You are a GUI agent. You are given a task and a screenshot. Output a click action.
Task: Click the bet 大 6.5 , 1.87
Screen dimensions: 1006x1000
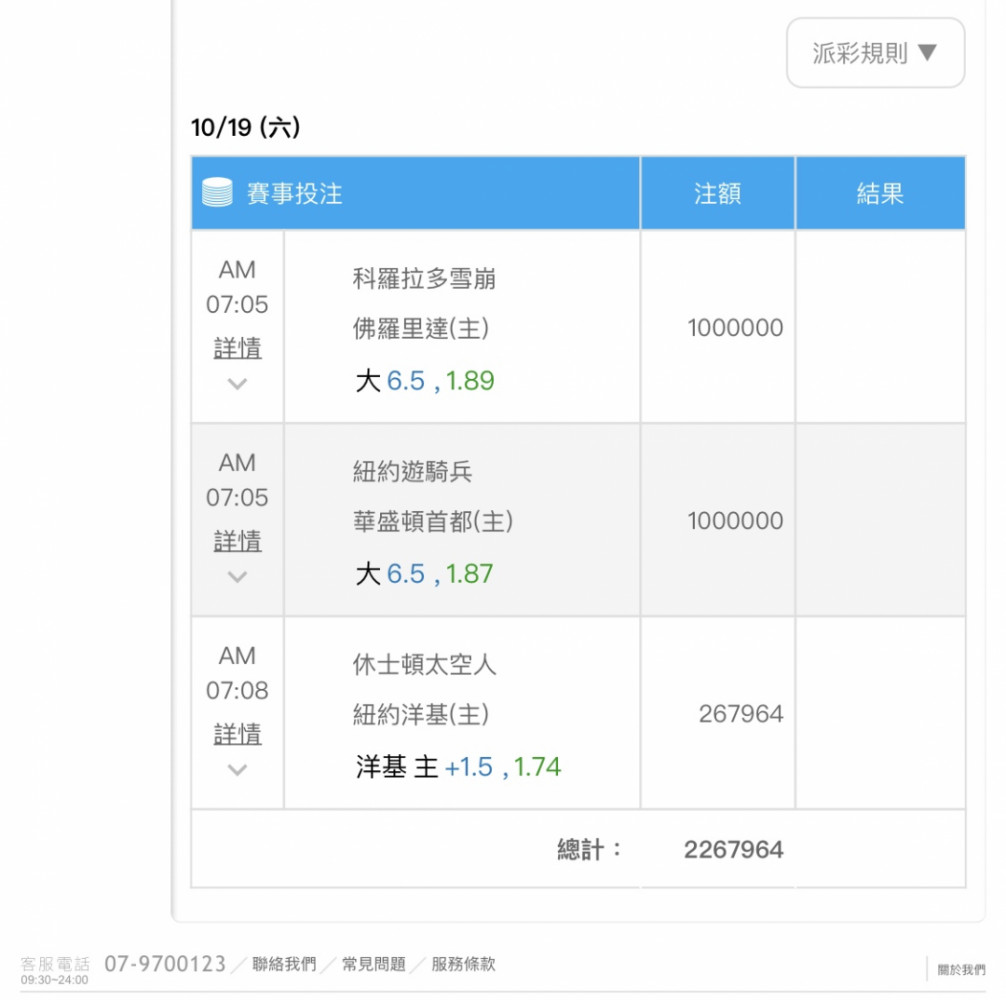[424, 574]
